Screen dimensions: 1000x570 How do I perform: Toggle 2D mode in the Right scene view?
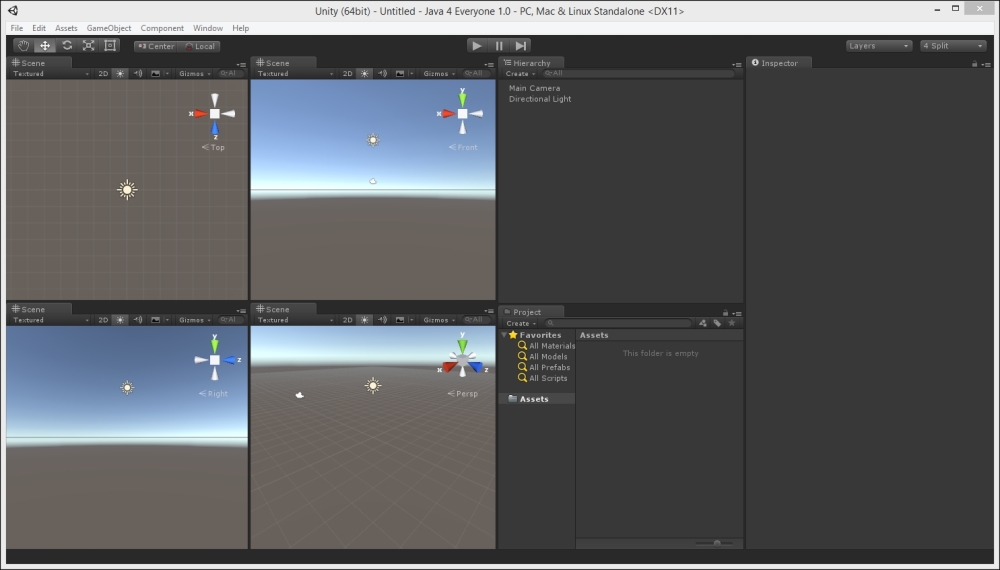tap(103, 320)
